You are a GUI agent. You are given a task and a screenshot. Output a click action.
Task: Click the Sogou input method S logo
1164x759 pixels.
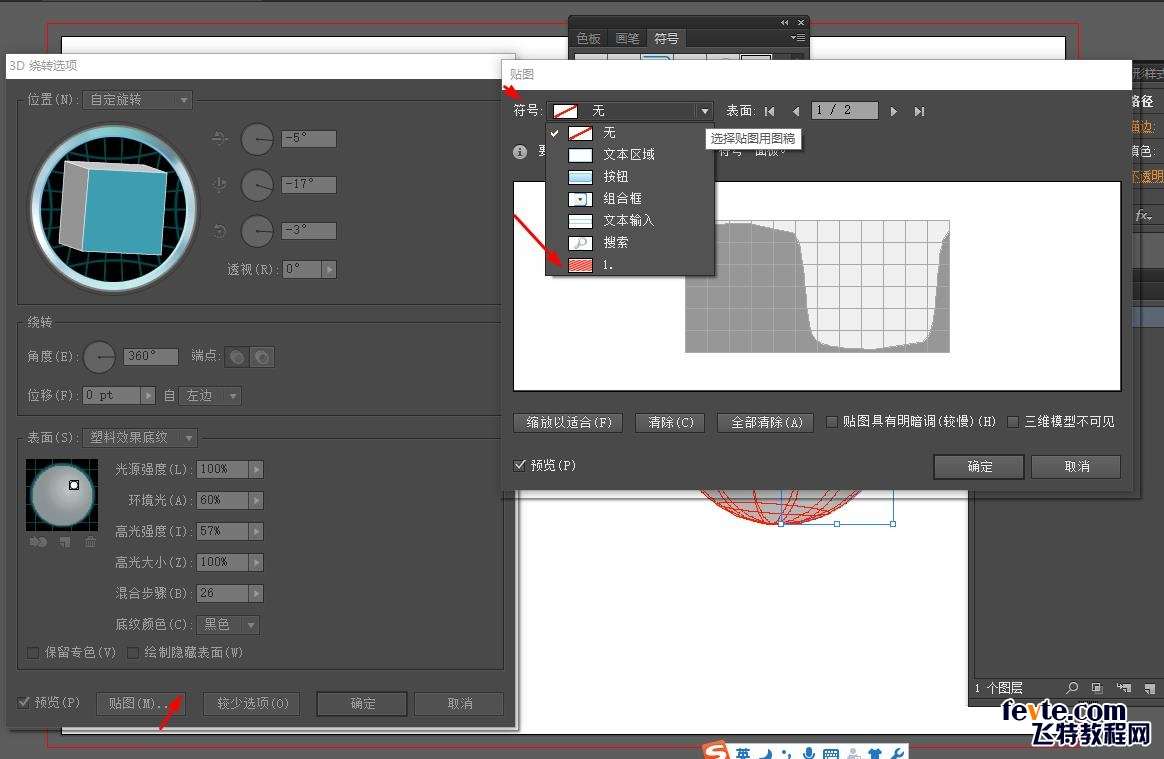(x=716, y=752)
